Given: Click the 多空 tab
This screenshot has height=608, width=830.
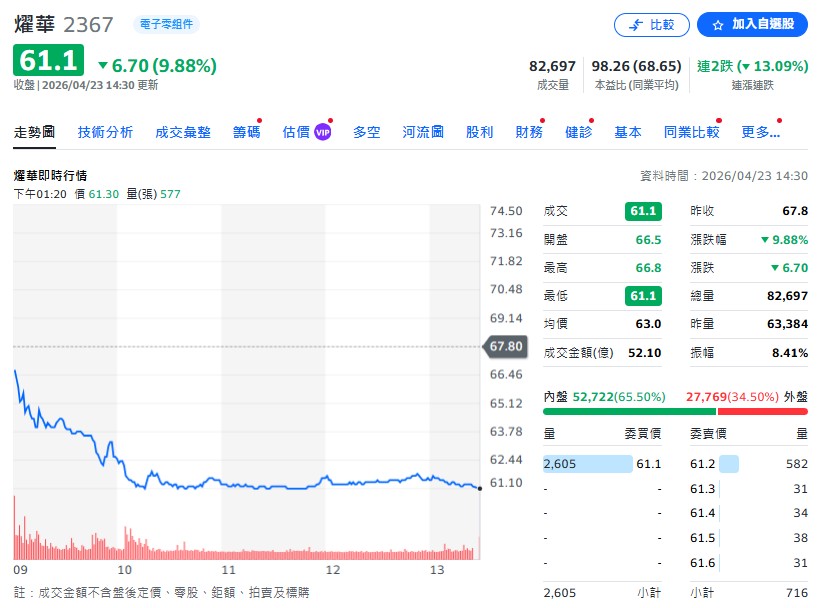Looking at the screenshot, I should (x=366, y=132).
